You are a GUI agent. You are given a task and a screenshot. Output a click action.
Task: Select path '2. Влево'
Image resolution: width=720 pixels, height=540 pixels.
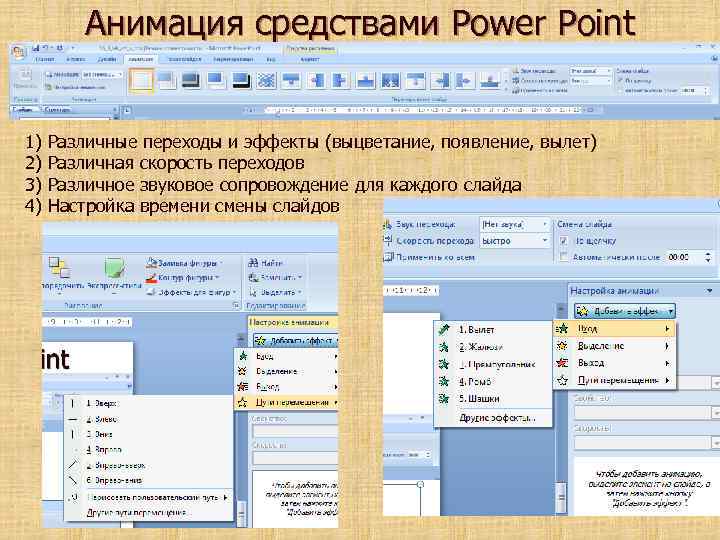pos(148,419)
